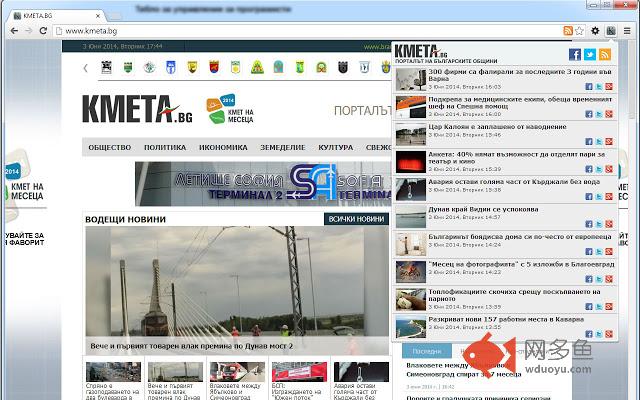The width and height of the screenshot is (640, 400).
Task: Share 'Българинът боядисва дома си' on Google+
Action: (x=609, y=252)
